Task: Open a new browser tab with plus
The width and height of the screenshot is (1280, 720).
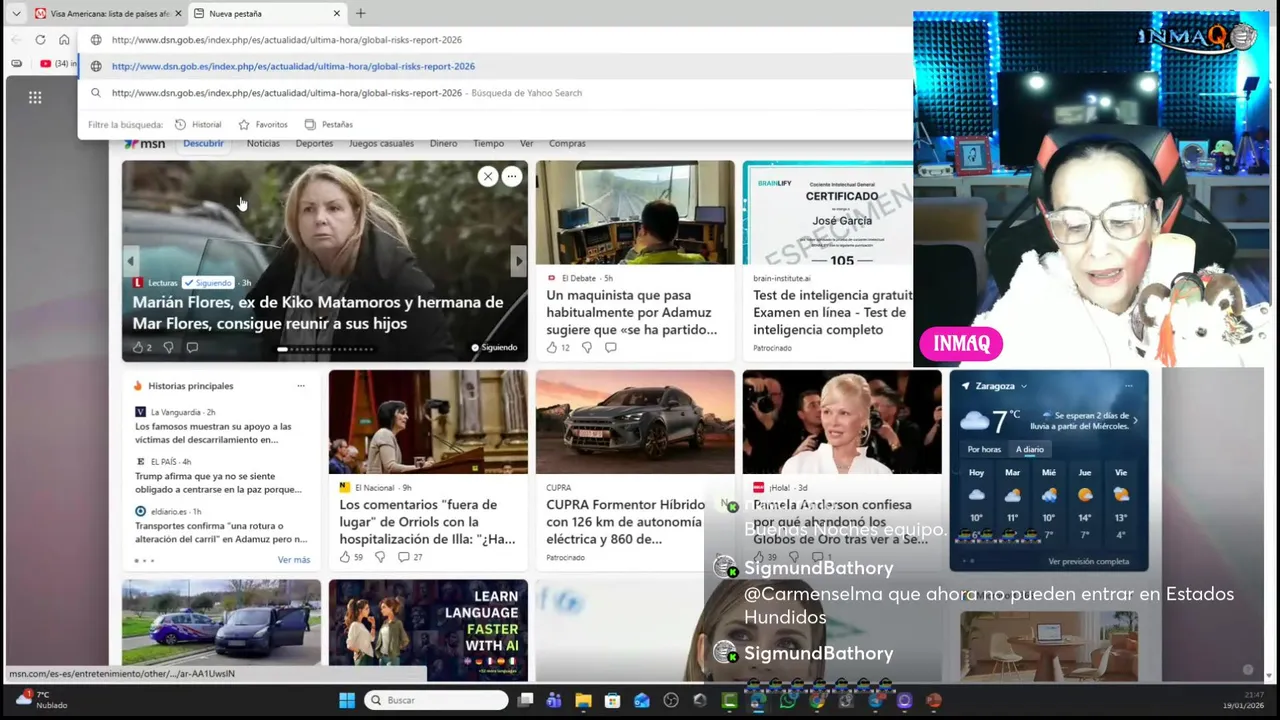Action: pos(361,13)
